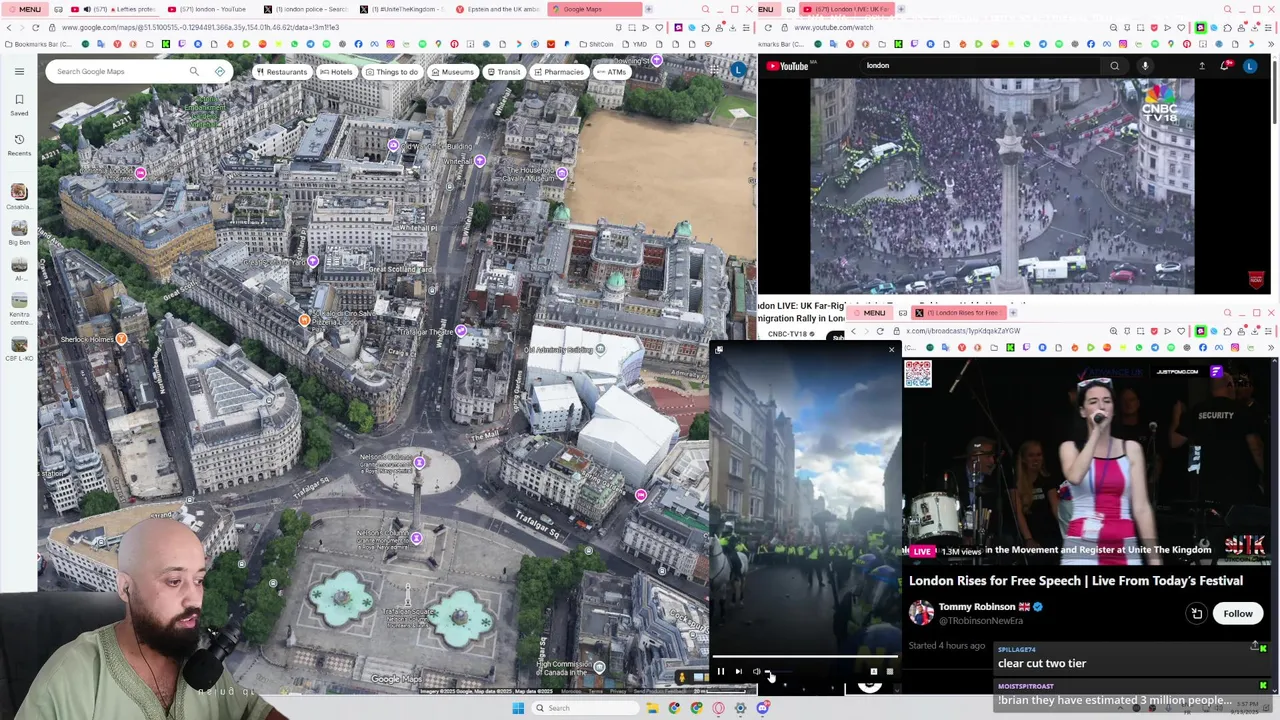Click the Windows Start button

pos(518,708)
